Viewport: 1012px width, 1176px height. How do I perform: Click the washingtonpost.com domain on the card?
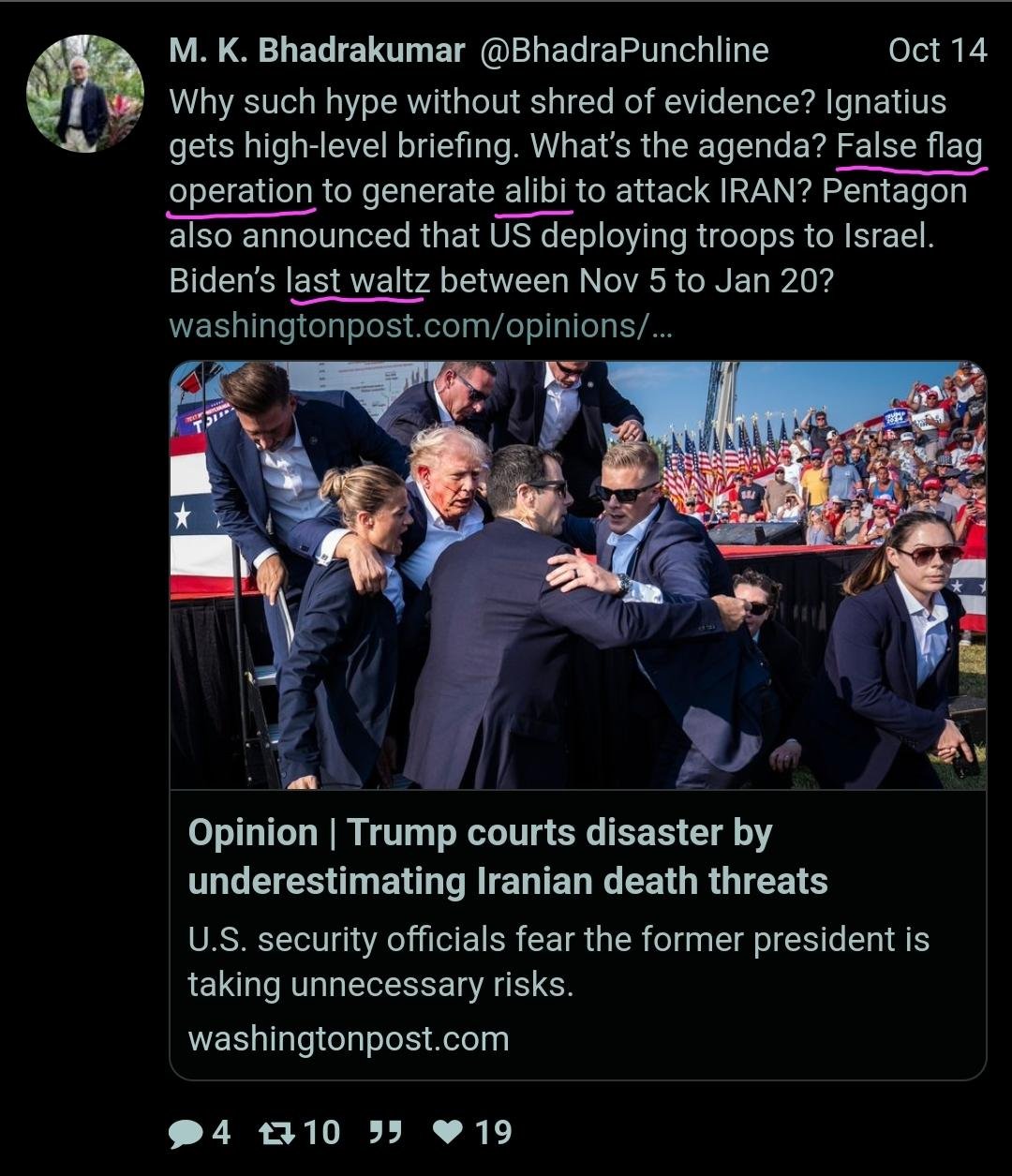(x=349, y=1039)
